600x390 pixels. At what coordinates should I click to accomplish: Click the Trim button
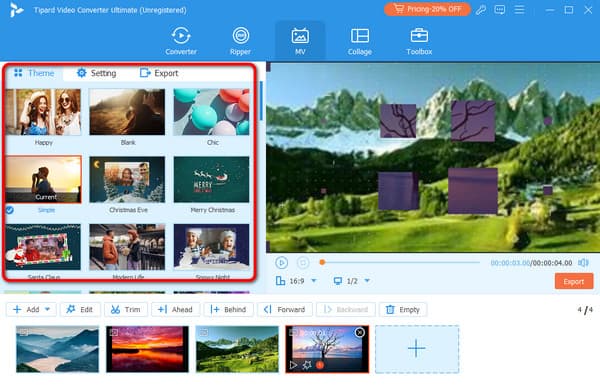tap(126, 309)
